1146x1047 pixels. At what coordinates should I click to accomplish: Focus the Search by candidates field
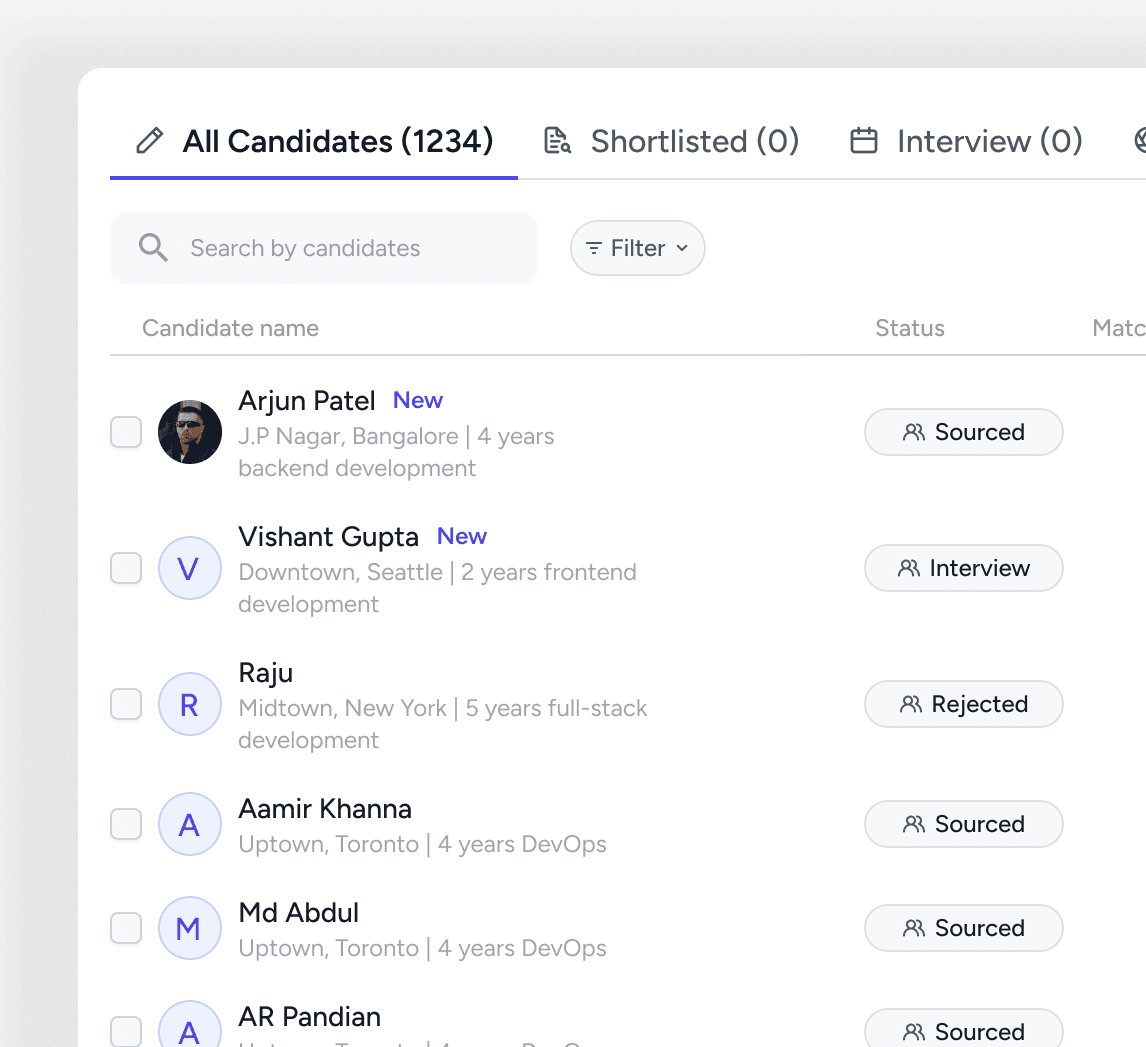[340, 248]
